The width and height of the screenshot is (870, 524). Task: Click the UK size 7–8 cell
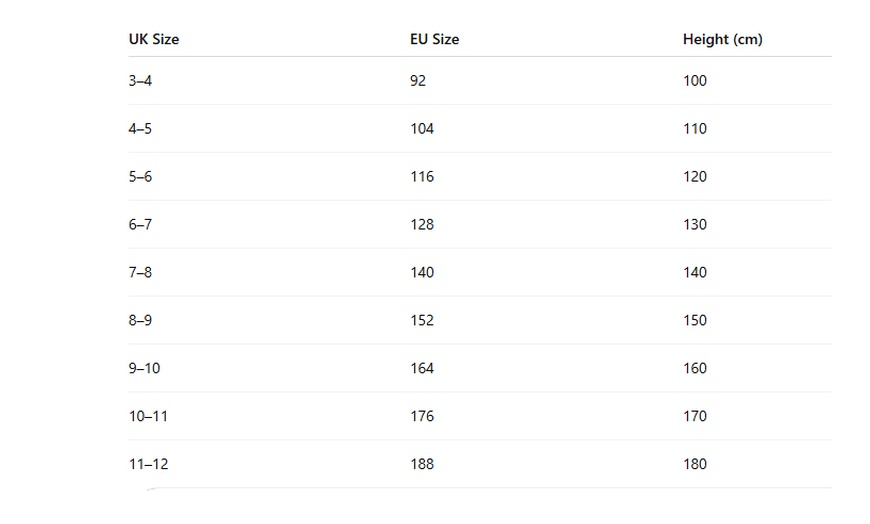[140, 273]
